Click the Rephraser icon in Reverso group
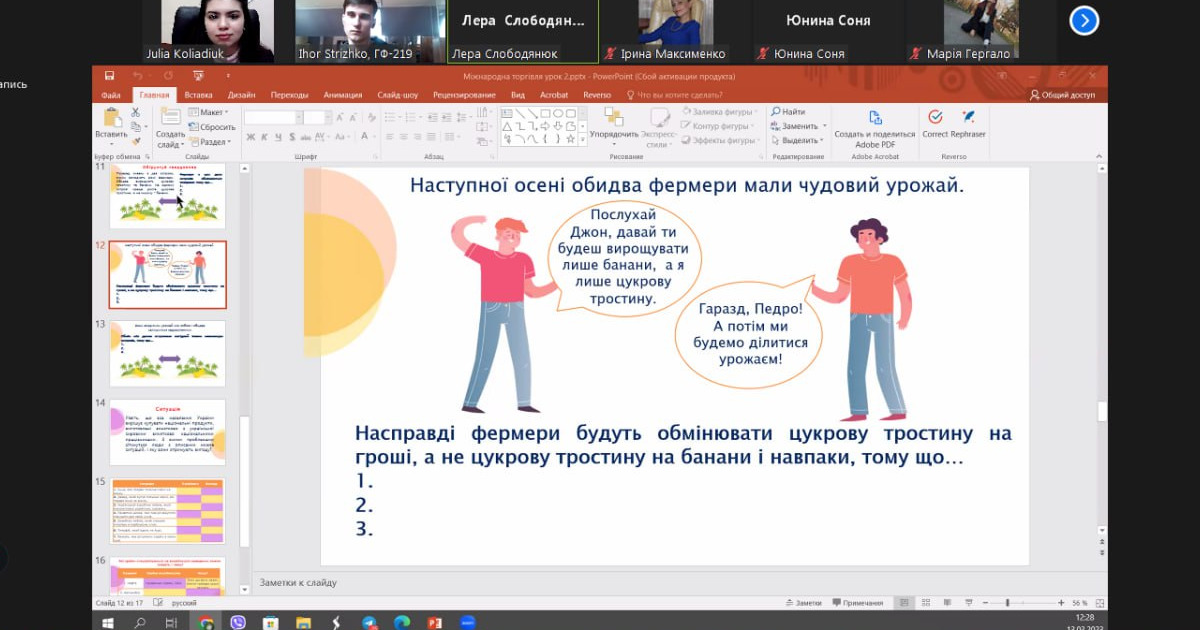The width and height of the screenshot is (1200, 630). pos(968,118)
